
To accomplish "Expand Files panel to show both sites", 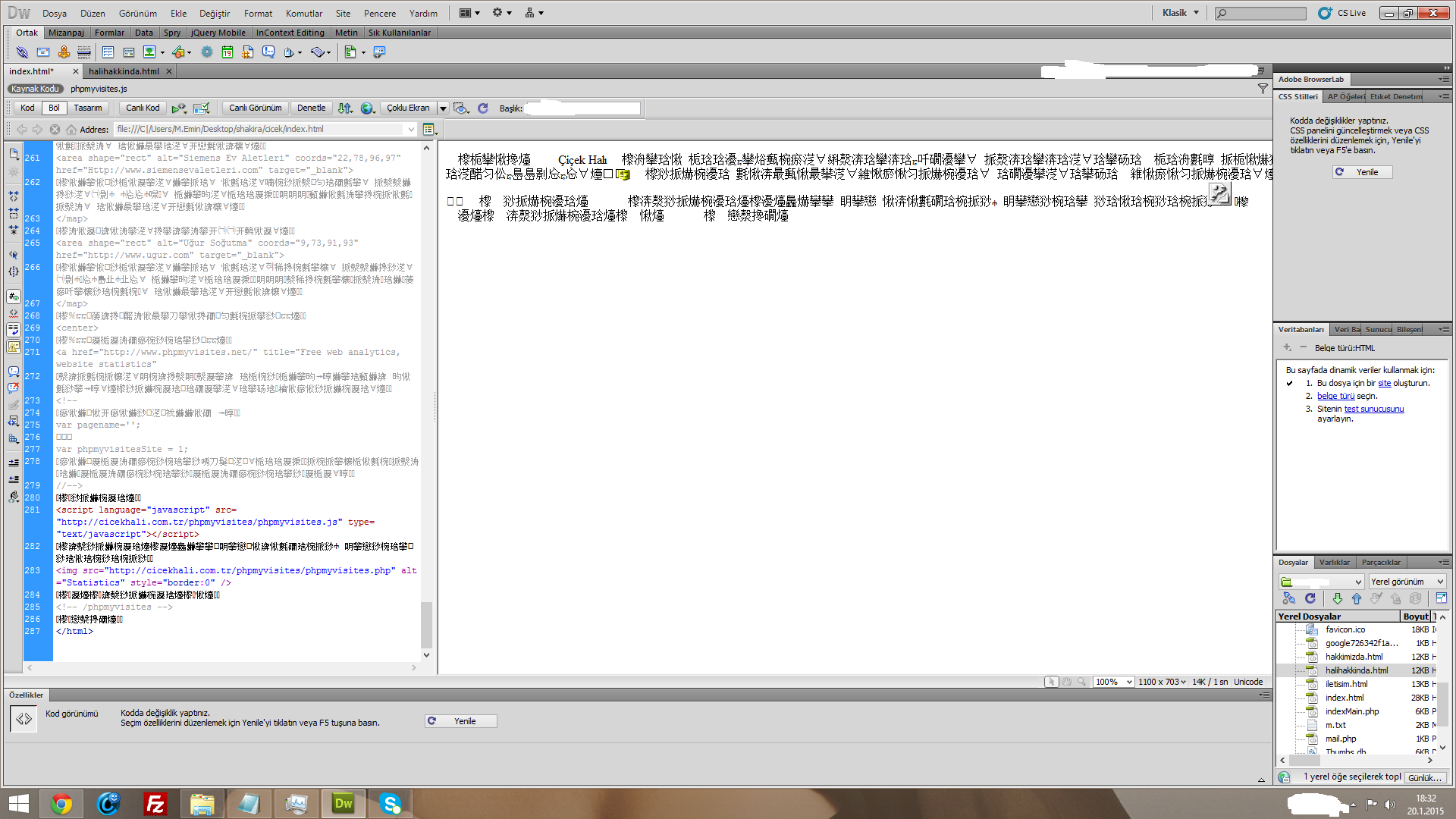I will [1441, 598].
